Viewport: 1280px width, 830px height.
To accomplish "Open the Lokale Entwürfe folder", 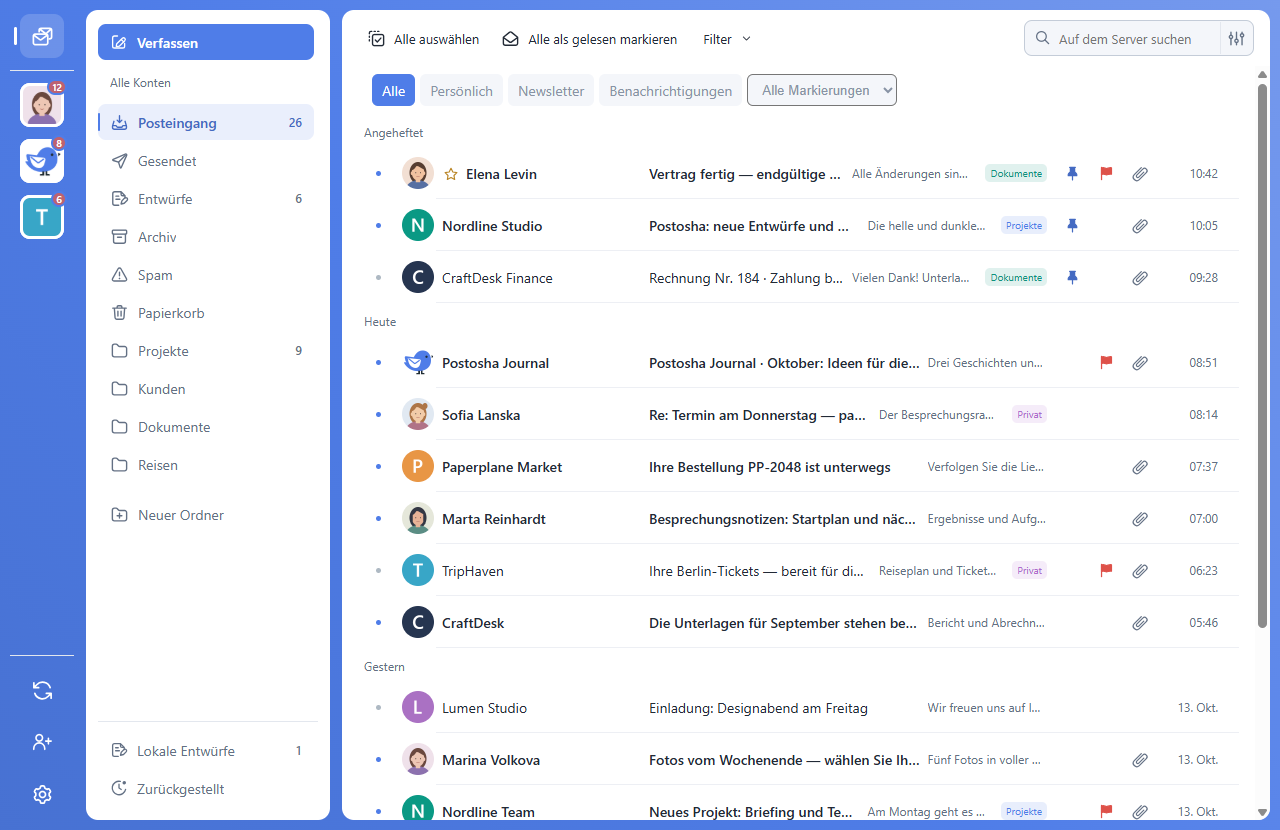I will coord(206,751).
